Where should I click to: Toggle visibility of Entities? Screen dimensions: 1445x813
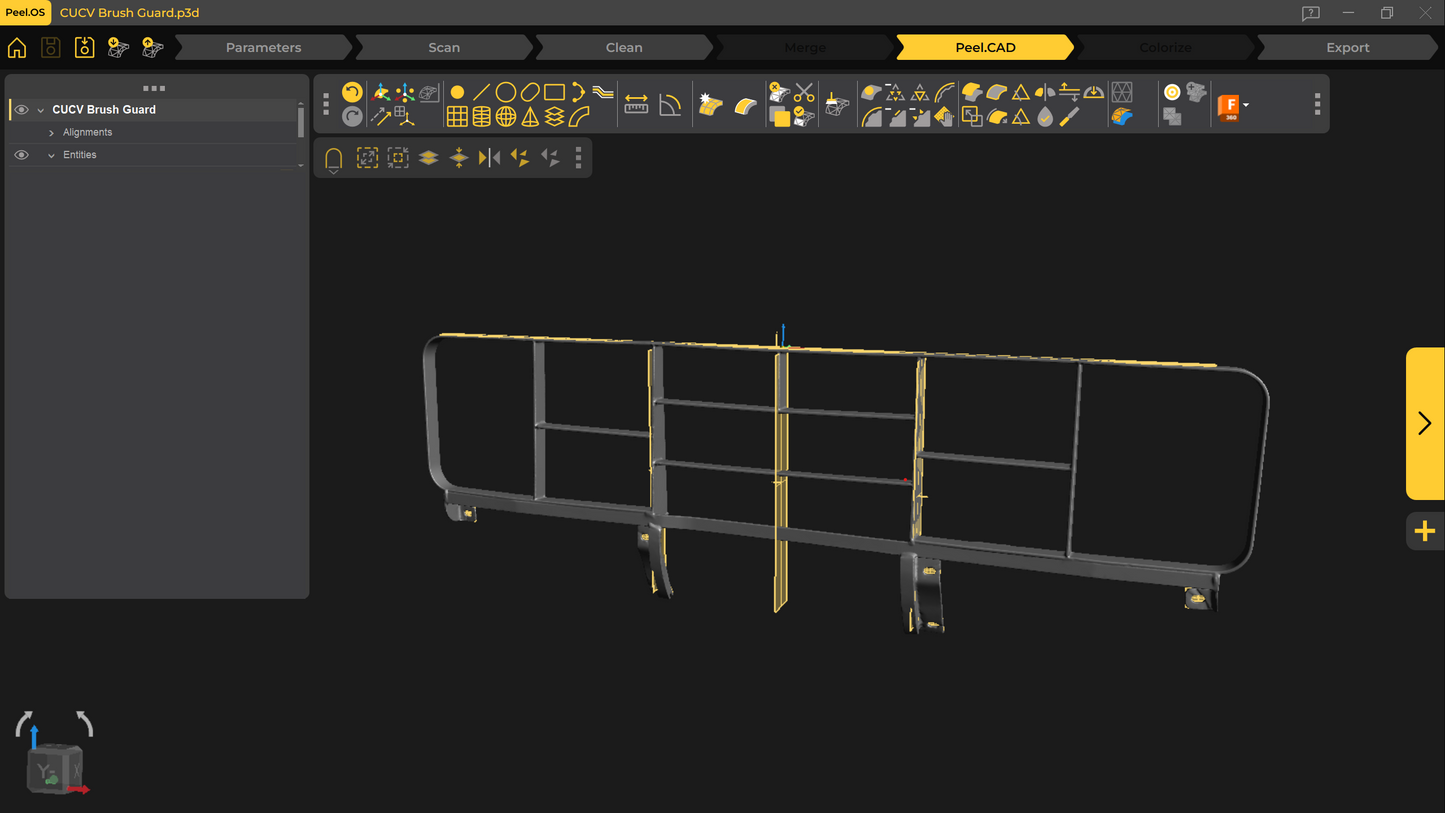(x=21, y=155)
